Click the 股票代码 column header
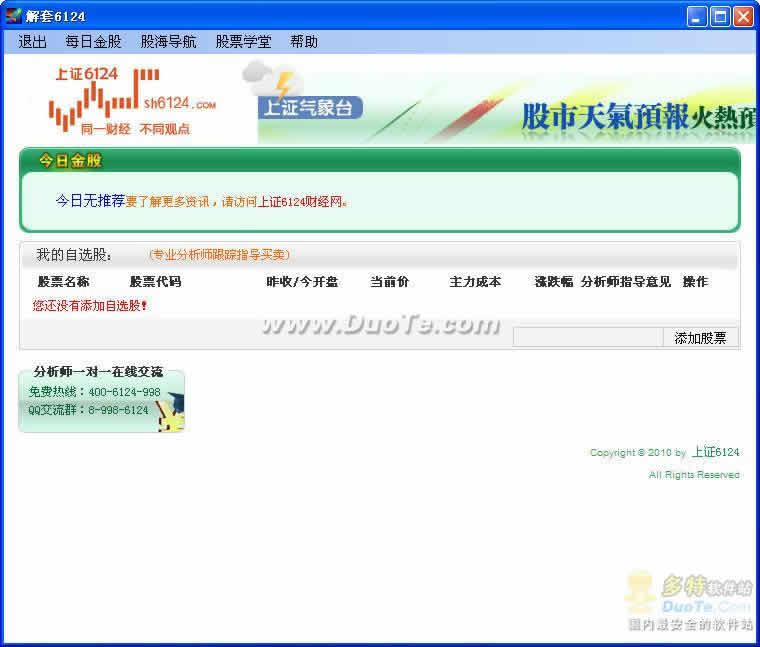The height and width of the screenshot is (647, 760). [155, 282]
